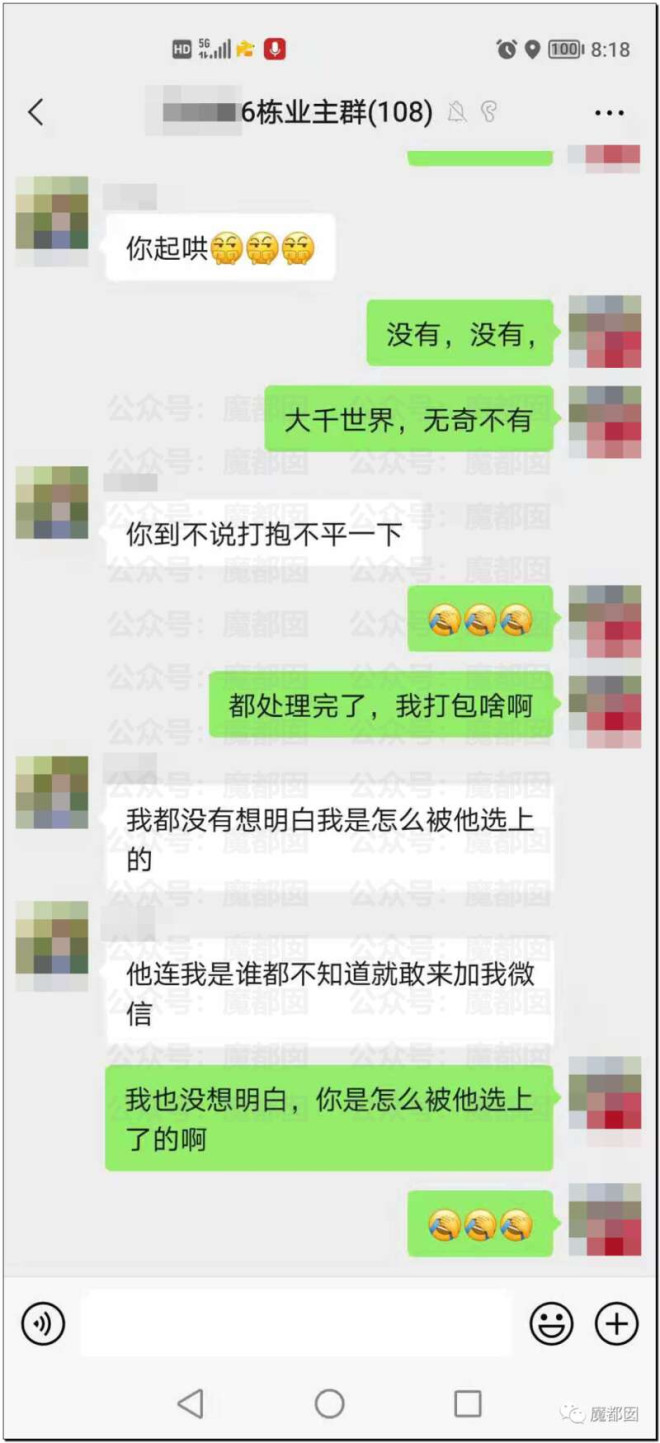The height and width of the screenshot is (1443, 660).
Task: Tap the back arrow in chat header
Action: coord(36,112)
